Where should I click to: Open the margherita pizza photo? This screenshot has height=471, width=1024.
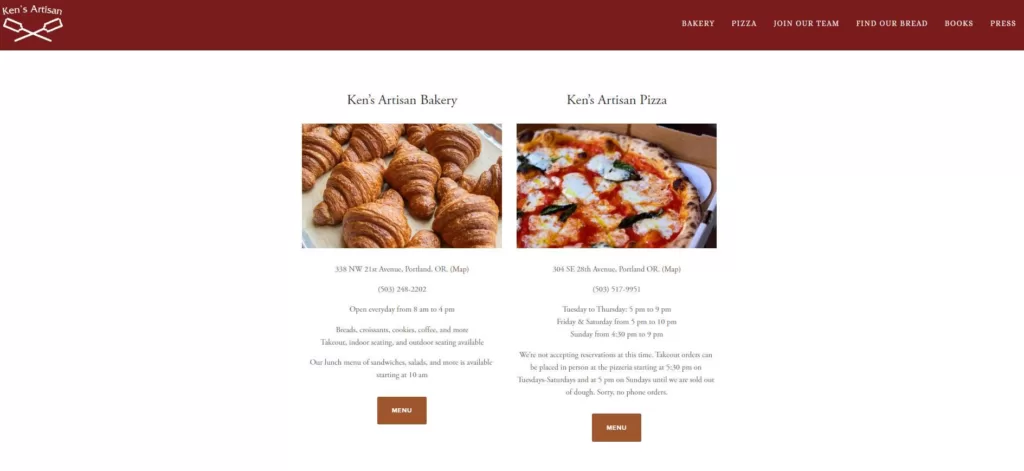[x=616, y=186]
